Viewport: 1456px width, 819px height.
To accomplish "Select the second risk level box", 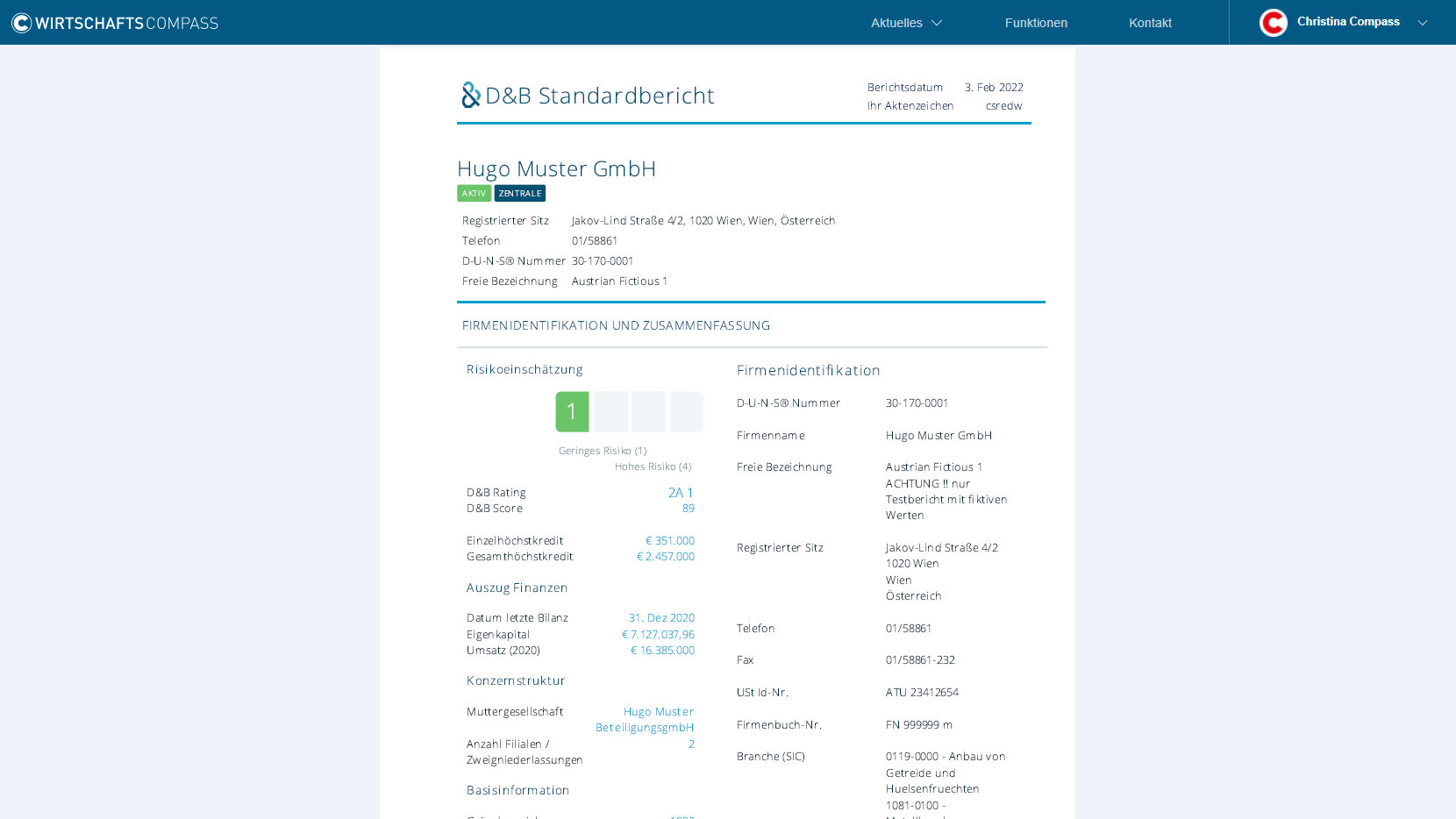I will tap(610, 411).
